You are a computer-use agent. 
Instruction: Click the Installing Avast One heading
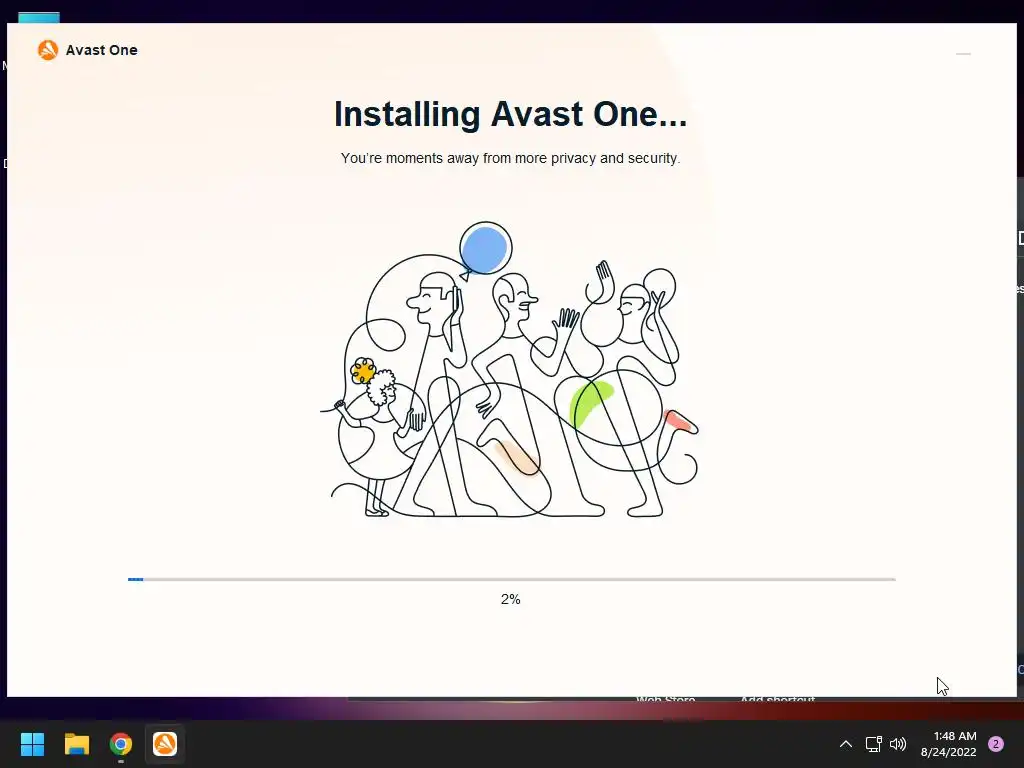coord(511,114)
